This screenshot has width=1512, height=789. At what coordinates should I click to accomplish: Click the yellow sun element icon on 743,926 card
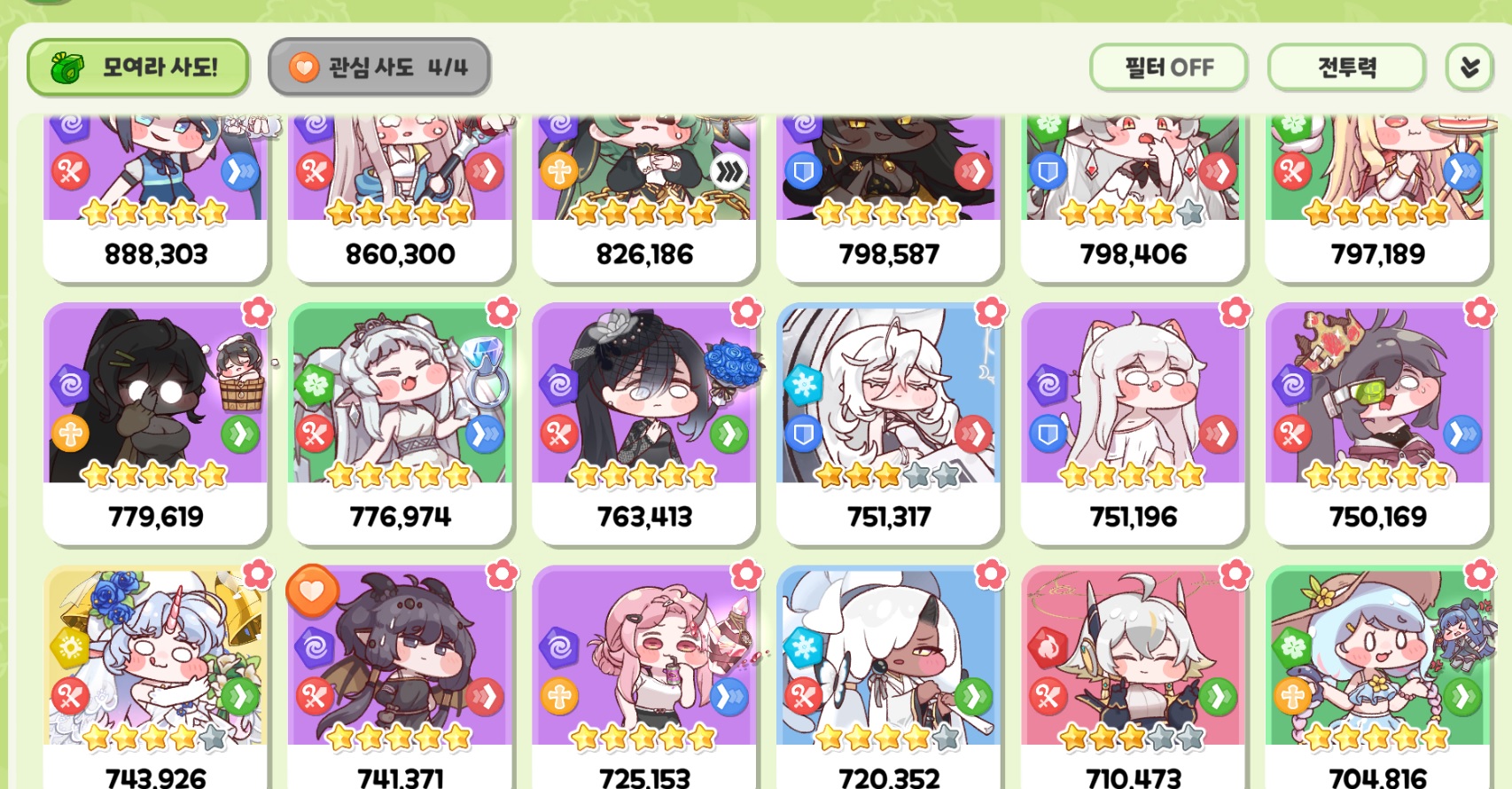(70, 647)
